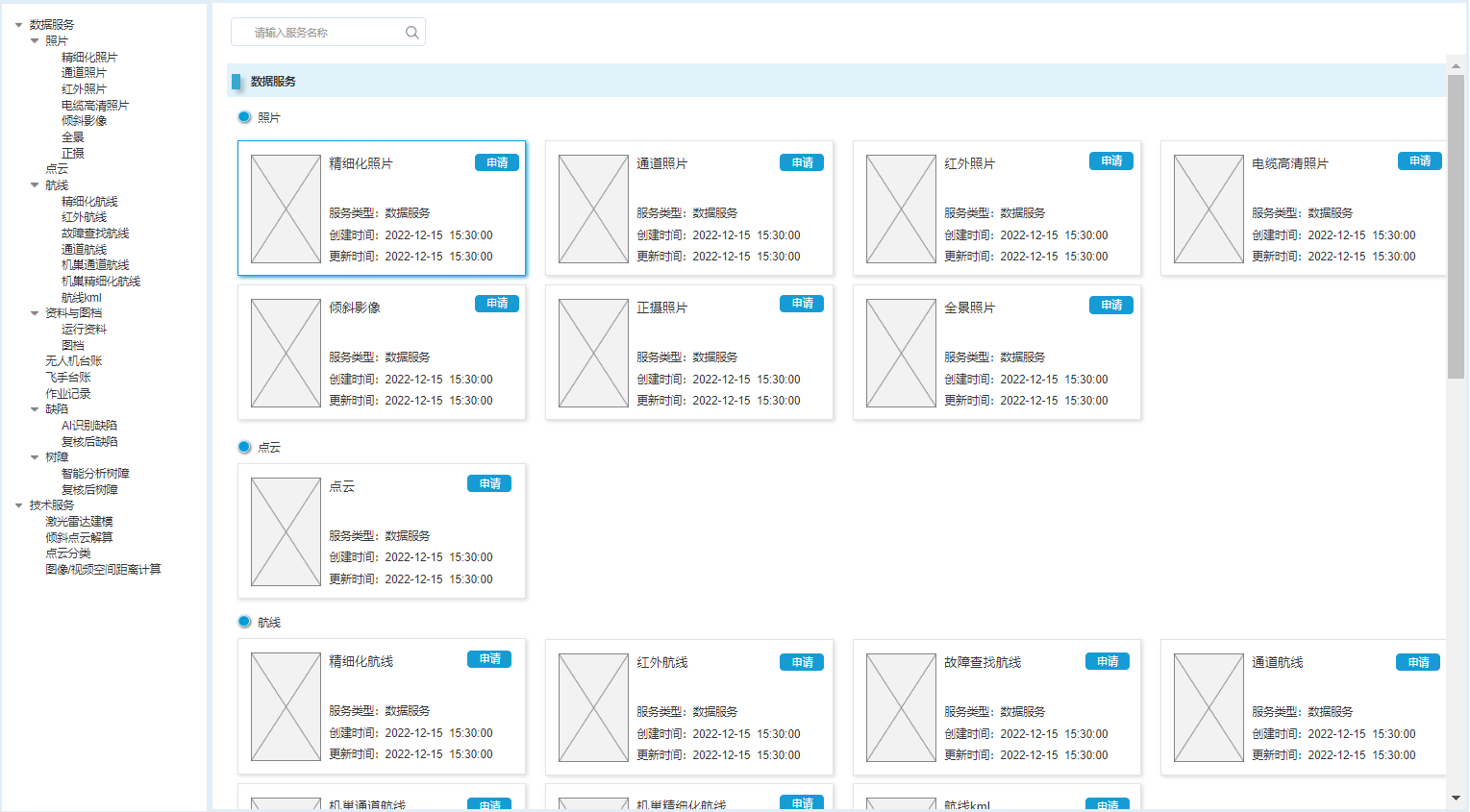Image resolution: width=1470 pixels, height=812 pixels.
Task: Select 智能分析树障 in the tree
Action: click(95, 474)
